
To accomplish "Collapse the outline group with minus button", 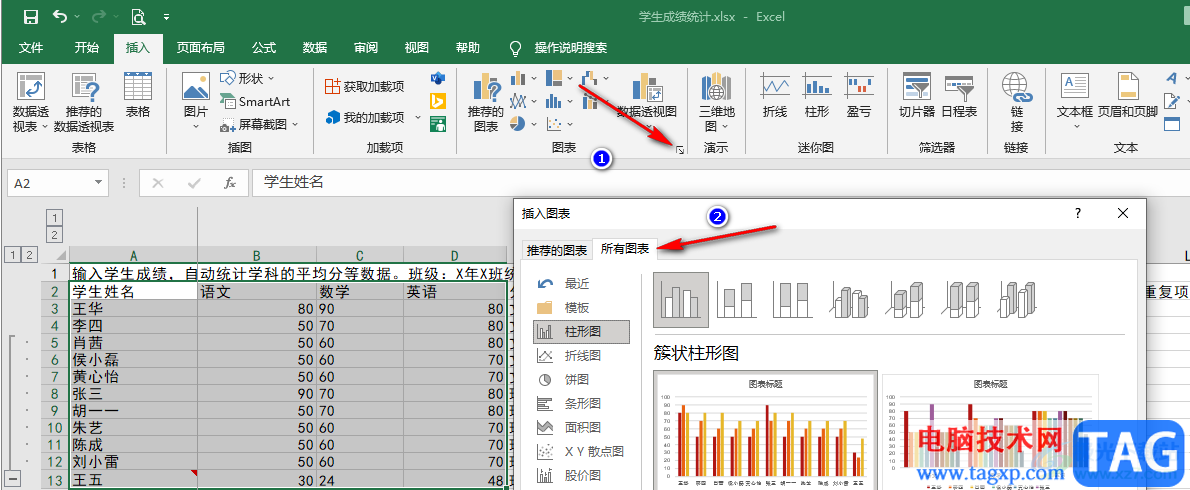I will click(x=14, y=479).
